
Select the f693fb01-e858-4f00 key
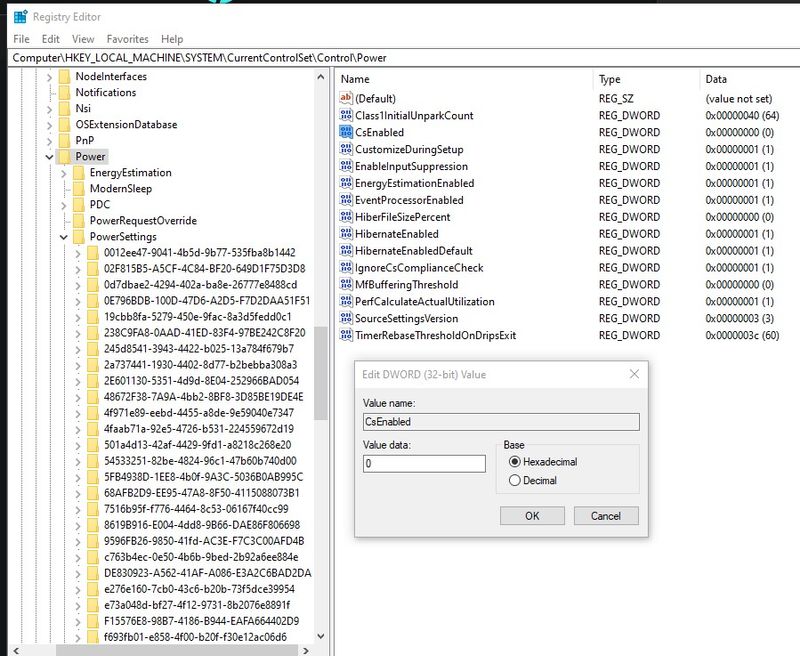(x=195, y=637)
